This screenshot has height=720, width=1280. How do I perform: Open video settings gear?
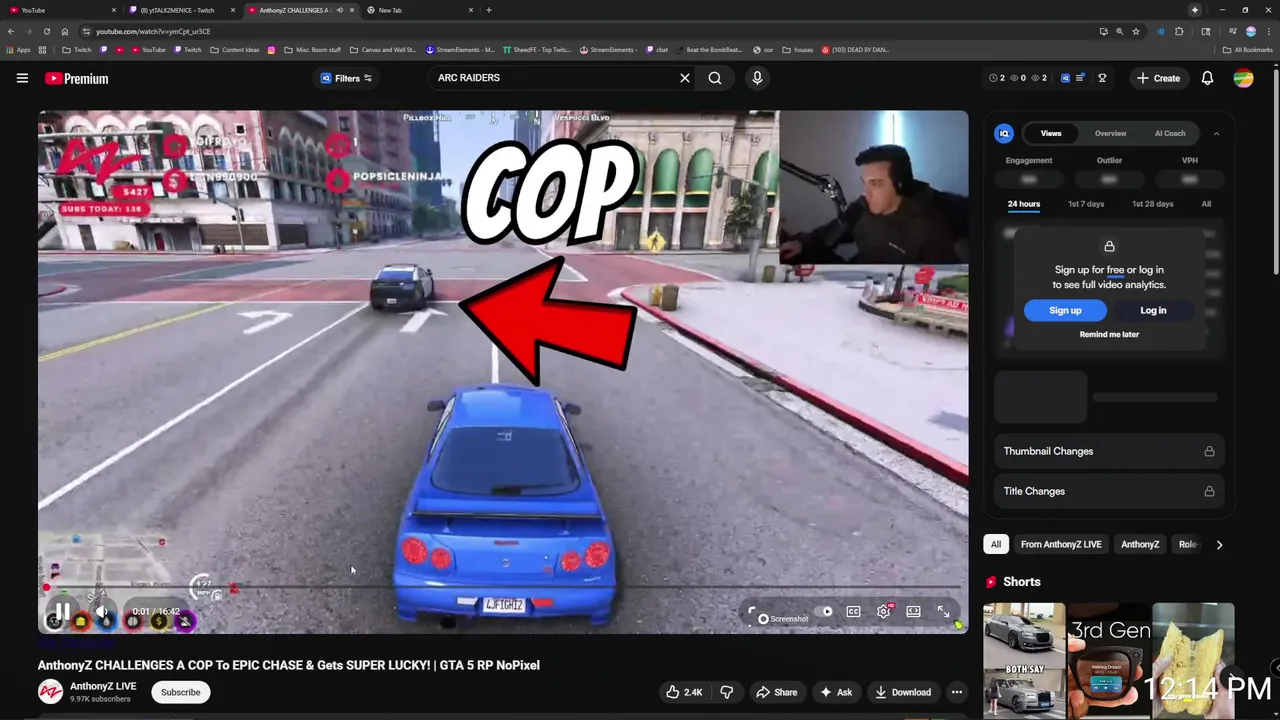tap(884, 611)
